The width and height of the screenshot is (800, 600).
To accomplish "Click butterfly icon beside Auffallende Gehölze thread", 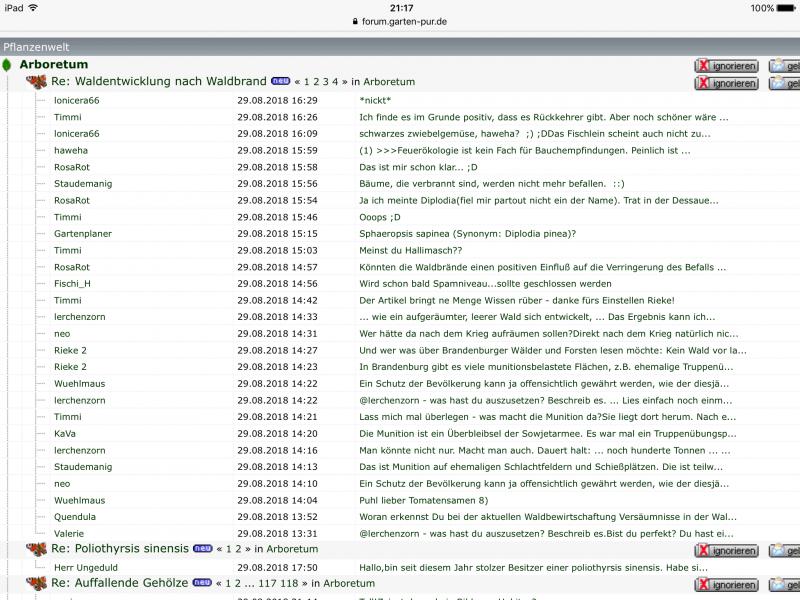I will pos(36,583).
